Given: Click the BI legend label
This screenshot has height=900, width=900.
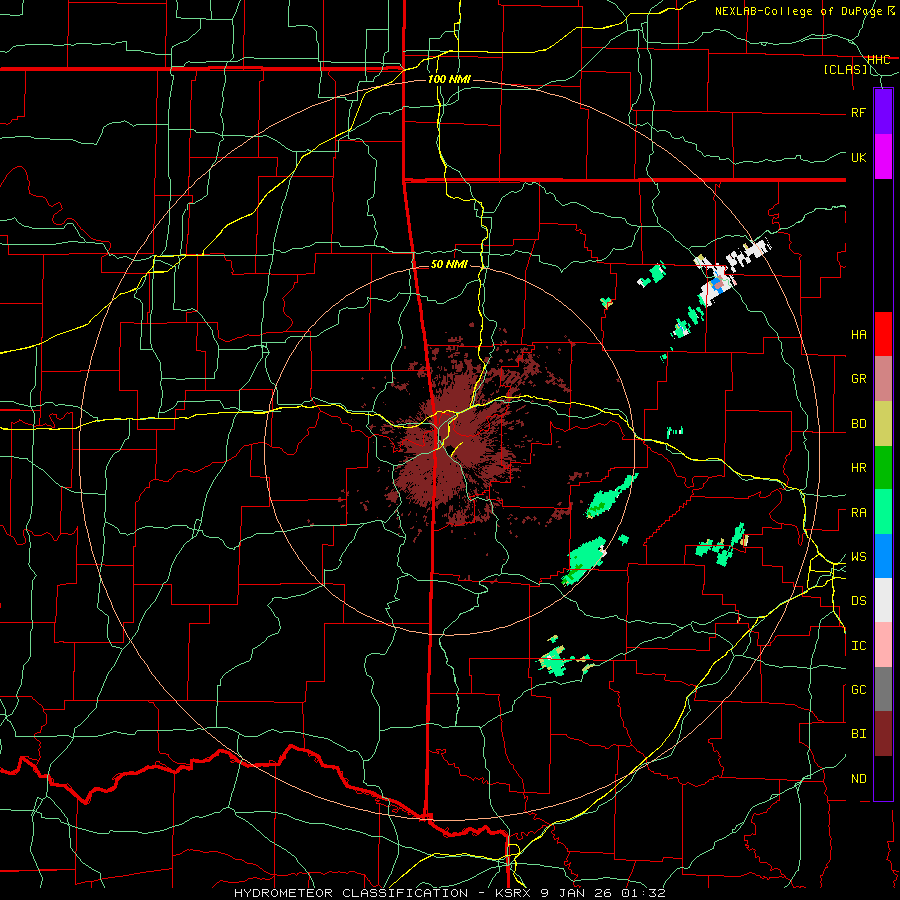Looking at the screenshot, I should 858,734.
